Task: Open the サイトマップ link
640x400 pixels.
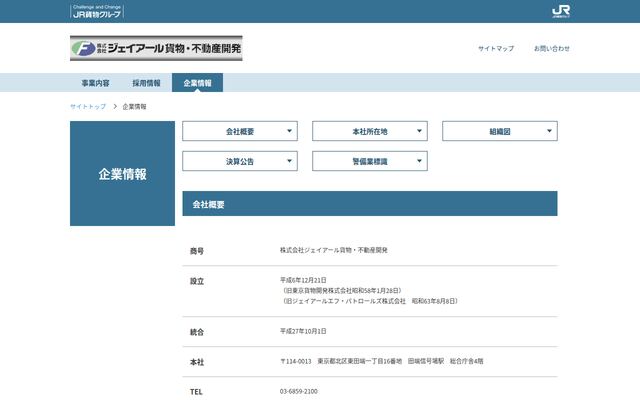Action: (496, 48)
